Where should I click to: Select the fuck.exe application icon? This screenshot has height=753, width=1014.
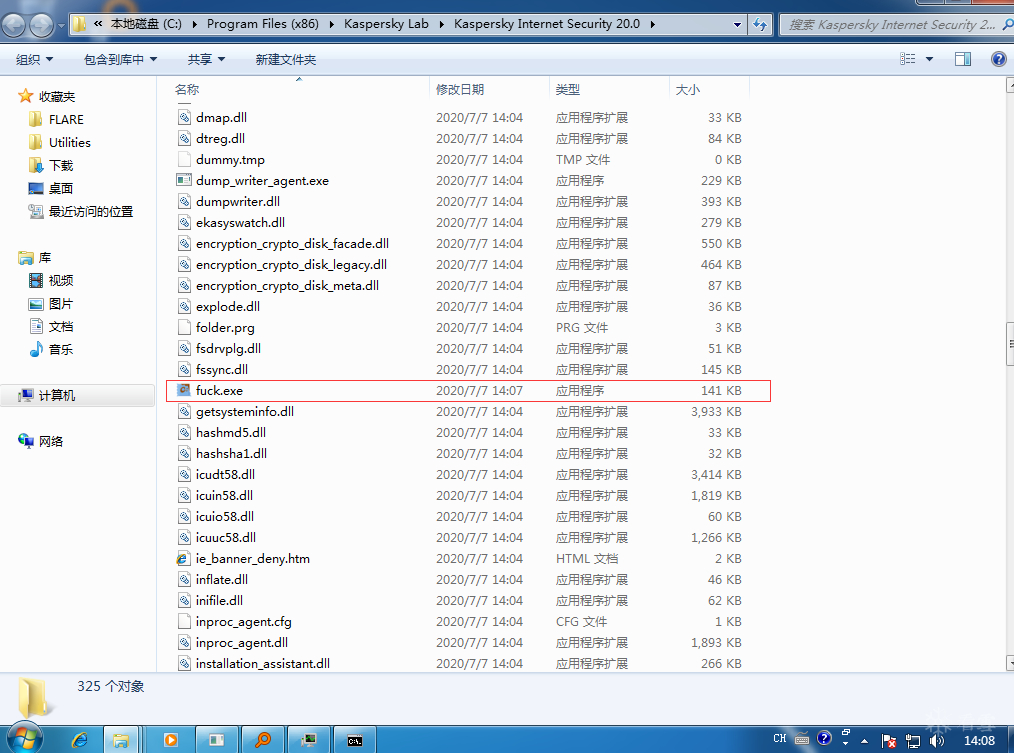(184, 390)
